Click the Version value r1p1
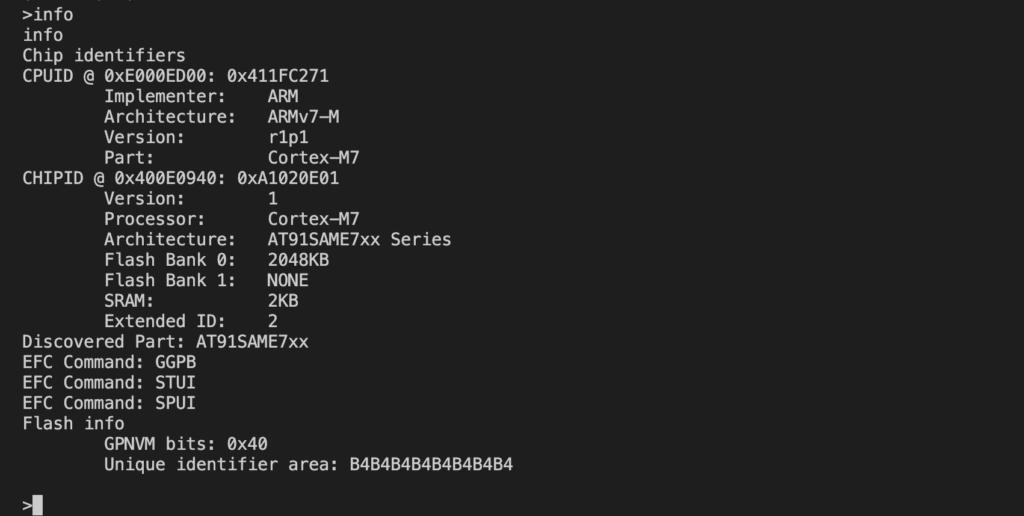Viewport: 1024px width, 516px height. 288,137
